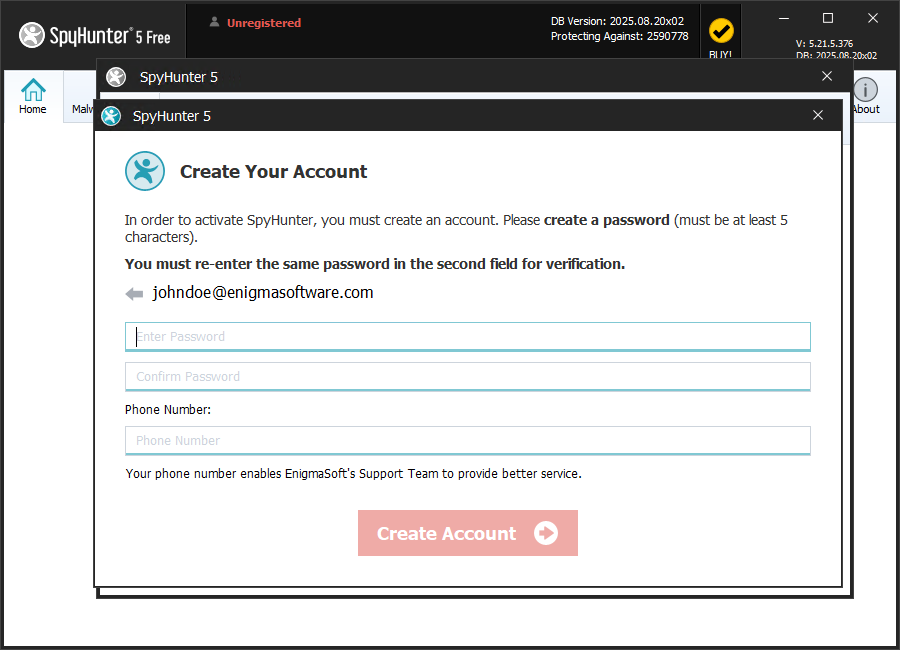Click the front dialog's title bar icon
This screenshot has width=900, height=650.
click(111, 116)
